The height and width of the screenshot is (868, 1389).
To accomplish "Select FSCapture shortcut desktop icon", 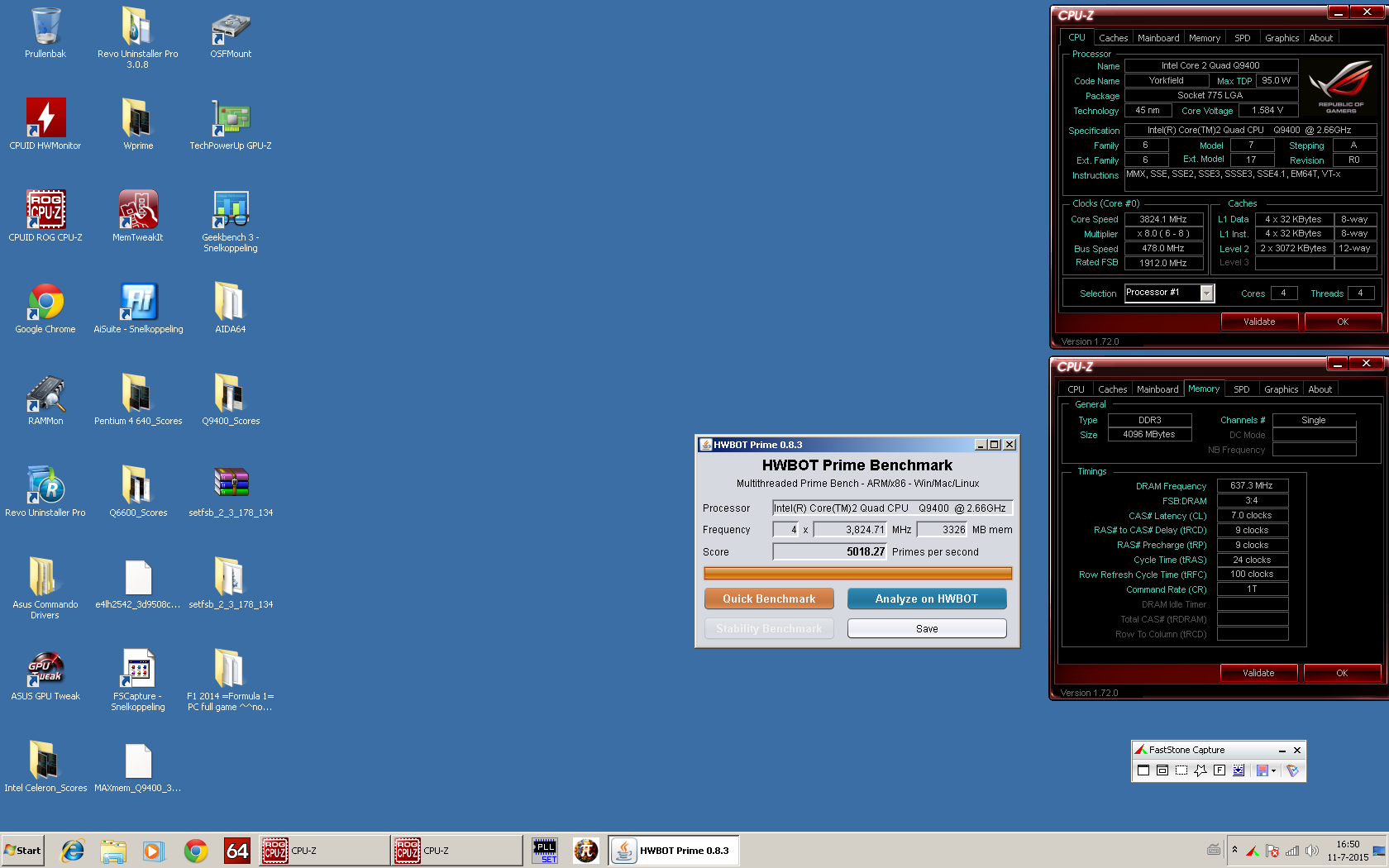I will [x=138, y=680].
